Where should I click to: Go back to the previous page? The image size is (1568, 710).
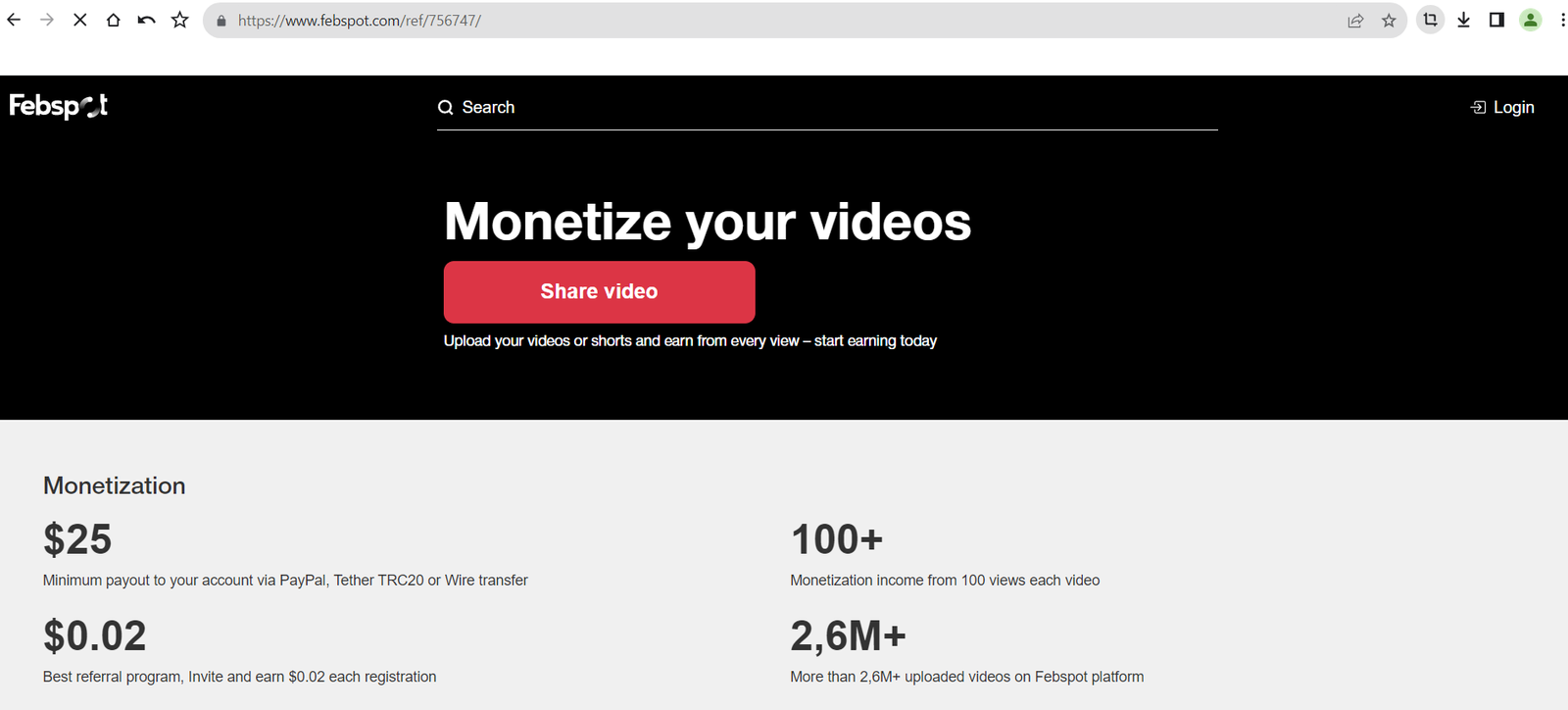coord(14,20)
